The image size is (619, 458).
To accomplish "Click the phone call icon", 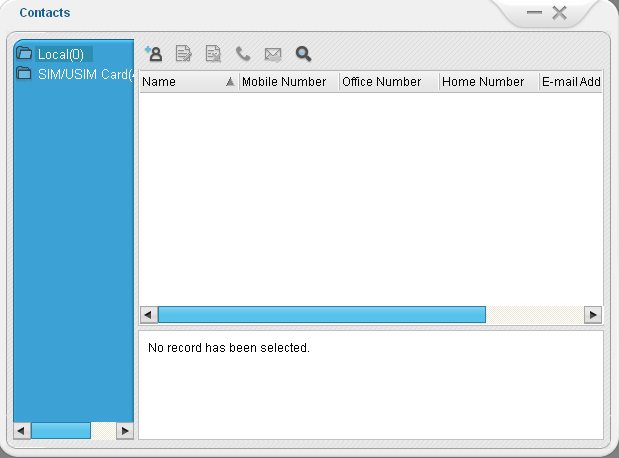I will click(x=243, y=54).
